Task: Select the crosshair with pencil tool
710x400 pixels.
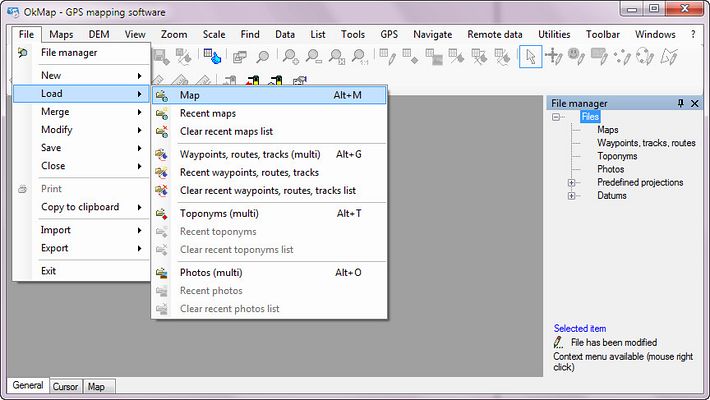Action: [553, 57]
